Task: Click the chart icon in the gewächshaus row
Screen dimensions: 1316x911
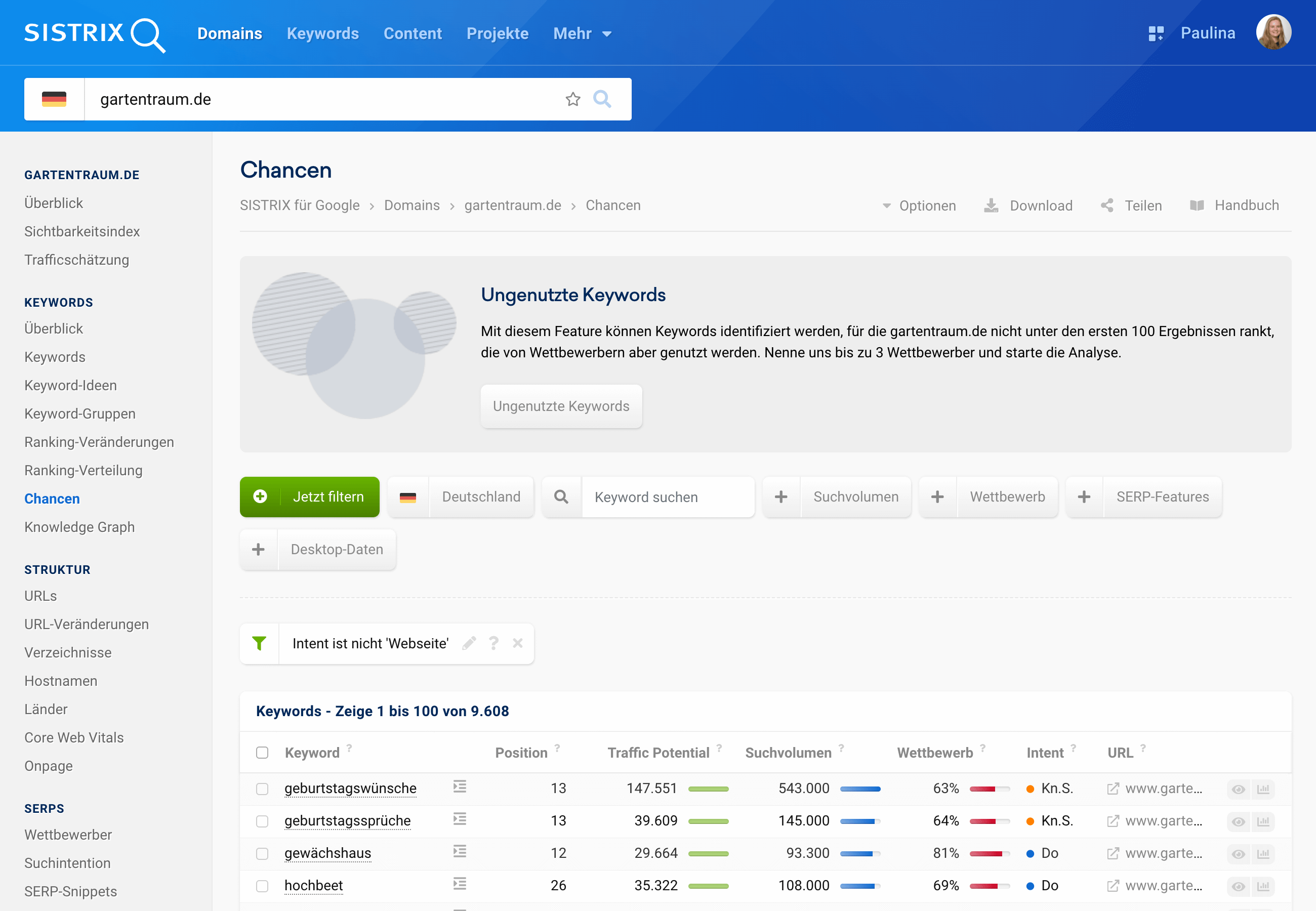Action: pyautogui.click(x=1263, y=853)
